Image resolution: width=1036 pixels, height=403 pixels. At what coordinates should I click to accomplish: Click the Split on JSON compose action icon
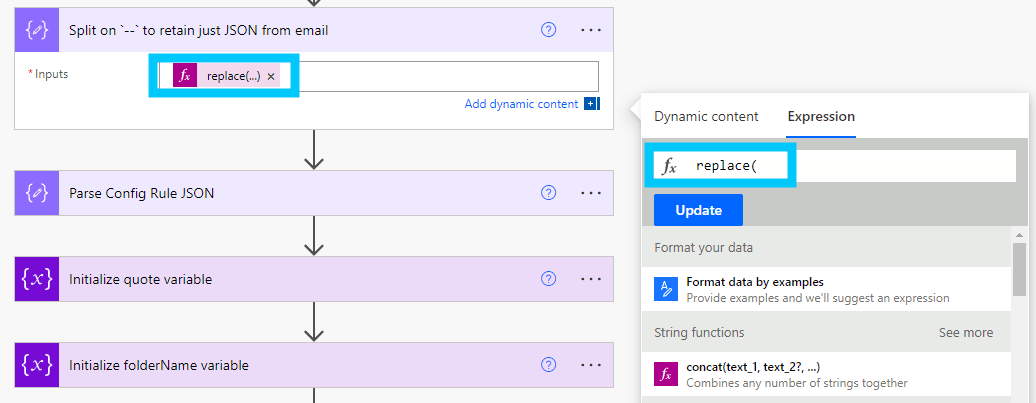pos(36,30)
